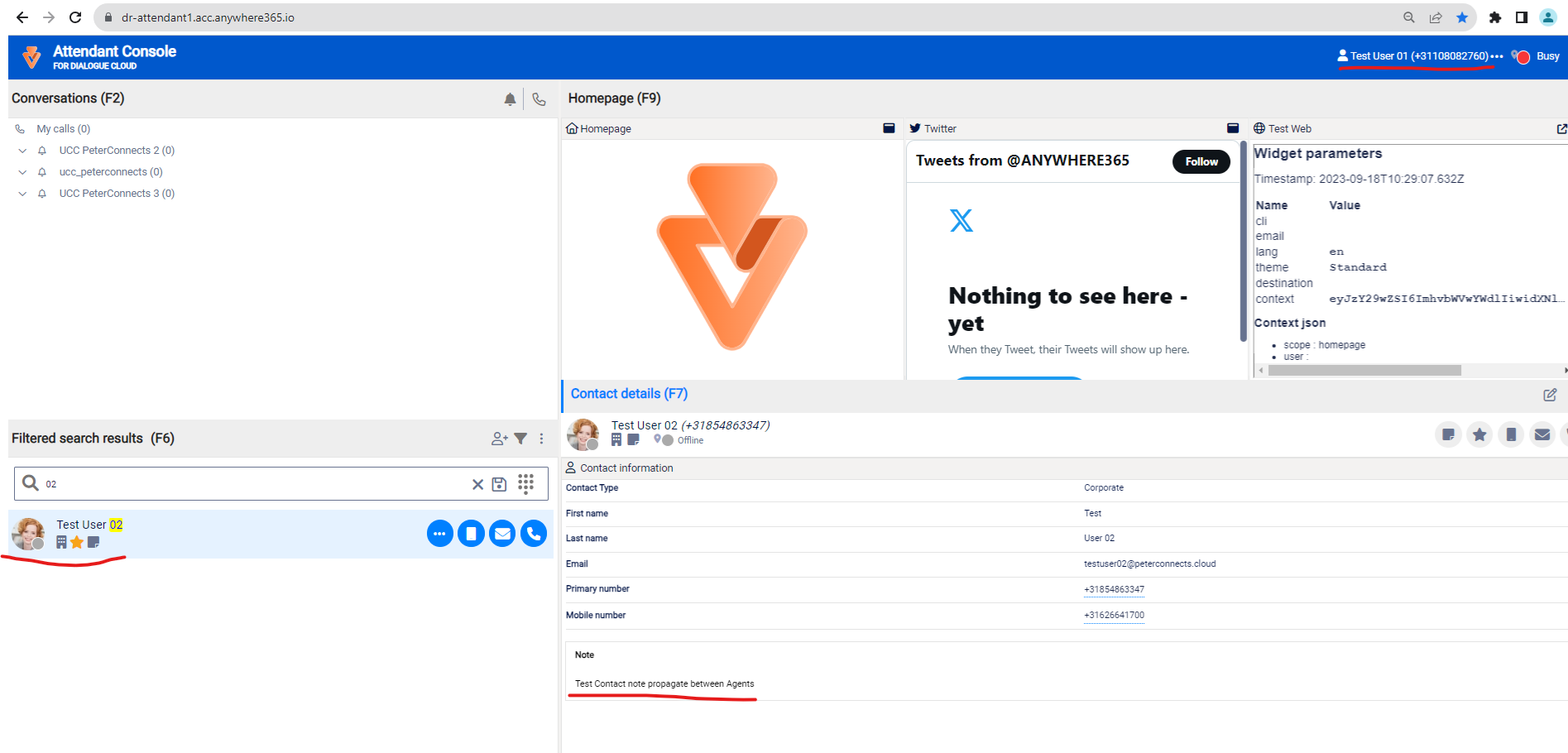Expand the UCC PeterConnects 2 queue

coord(22,151)
